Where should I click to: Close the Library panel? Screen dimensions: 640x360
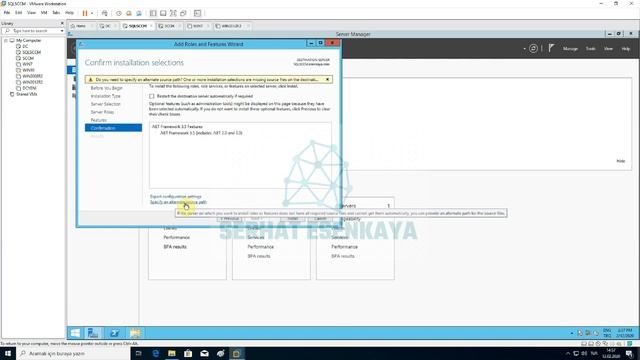coord(62,23)
